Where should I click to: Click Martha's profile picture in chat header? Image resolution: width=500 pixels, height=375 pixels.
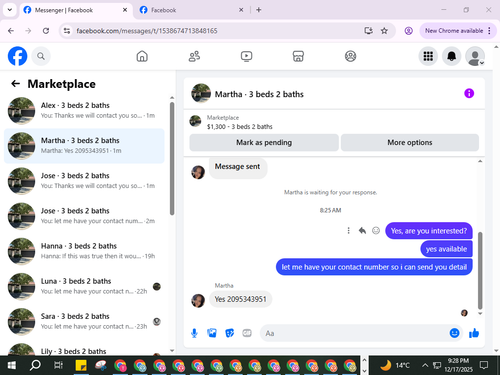click(x=201, y=93)
